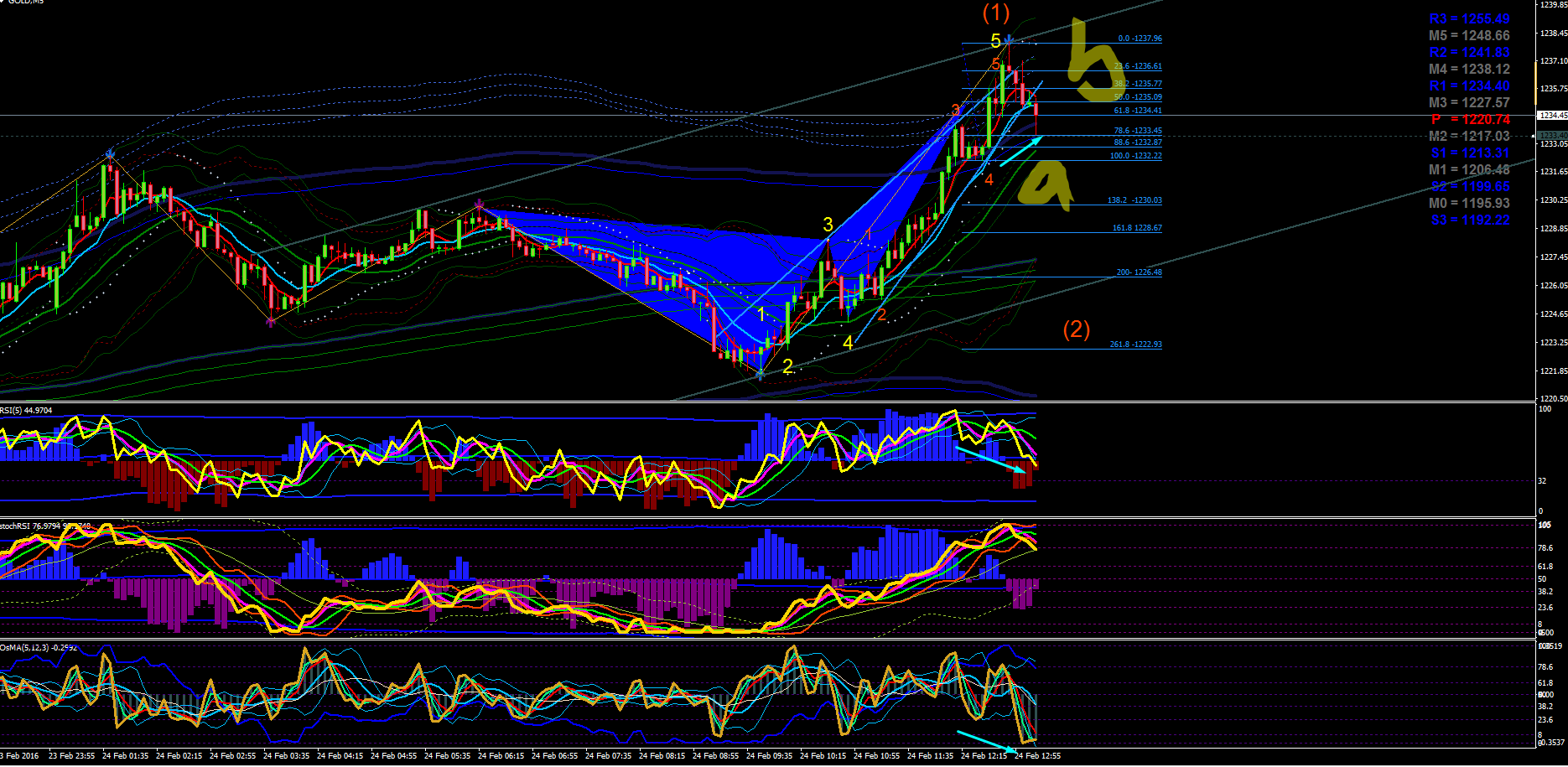Image resolution: width=1568 pixels, height=767 pixels.
Task: Select the yellow wave 4 label
Action: click(848, 343)
